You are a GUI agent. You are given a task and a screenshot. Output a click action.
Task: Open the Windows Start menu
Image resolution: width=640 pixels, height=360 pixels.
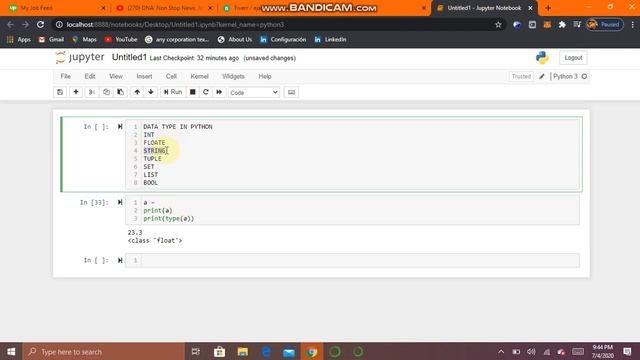11,351
